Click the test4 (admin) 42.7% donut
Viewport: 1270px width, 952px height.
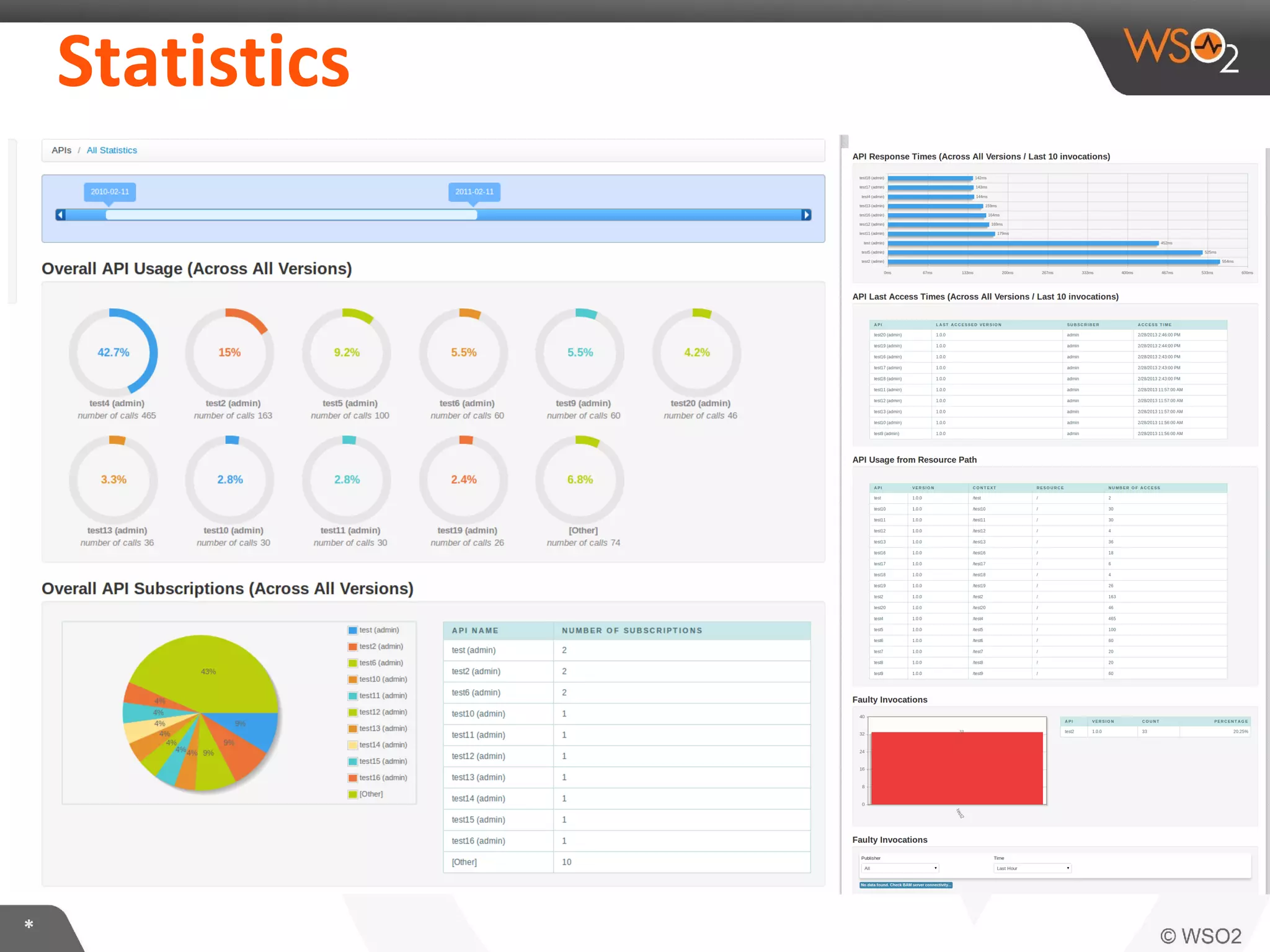point(113,352)
